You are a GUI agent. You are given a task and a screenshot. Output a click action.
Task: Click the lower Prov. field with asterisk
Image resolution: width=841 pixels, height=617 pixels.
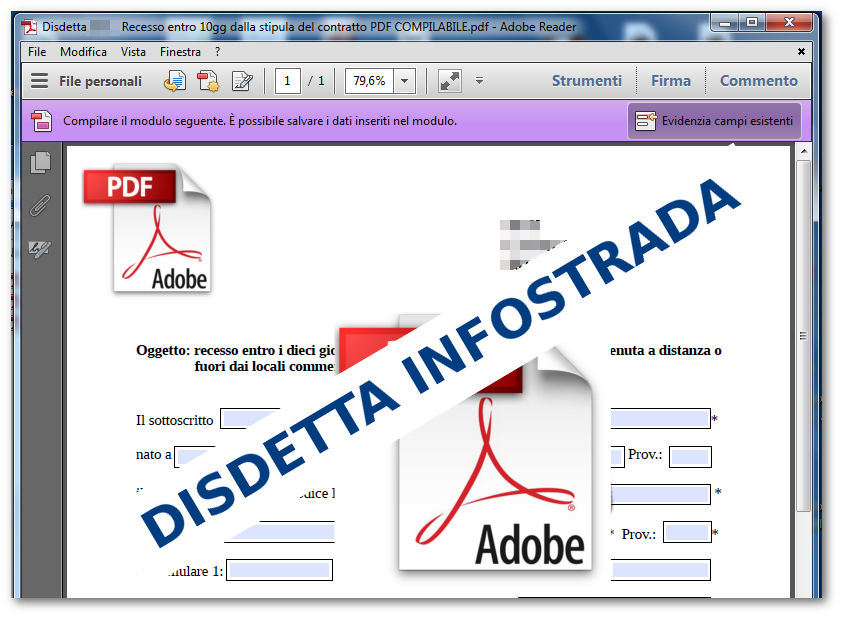[x=687, y=532]
